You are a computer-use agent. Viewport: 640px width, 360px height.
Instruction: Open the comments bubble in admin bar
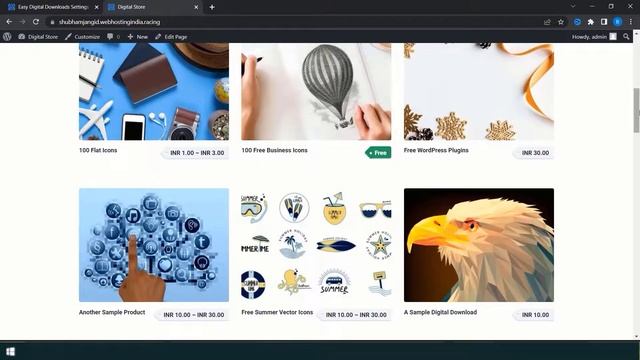coord(113,37)
